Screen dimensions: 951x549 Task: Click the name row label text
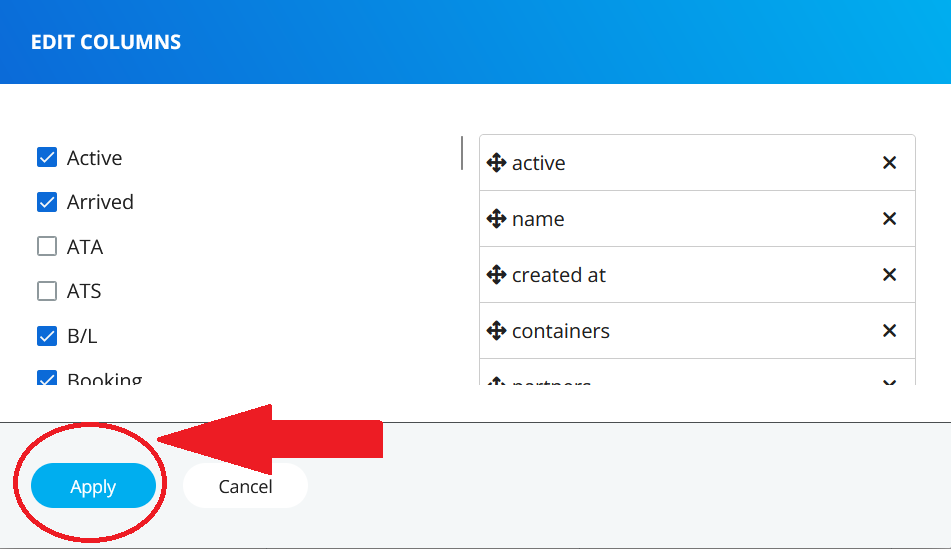coord(538,219)
